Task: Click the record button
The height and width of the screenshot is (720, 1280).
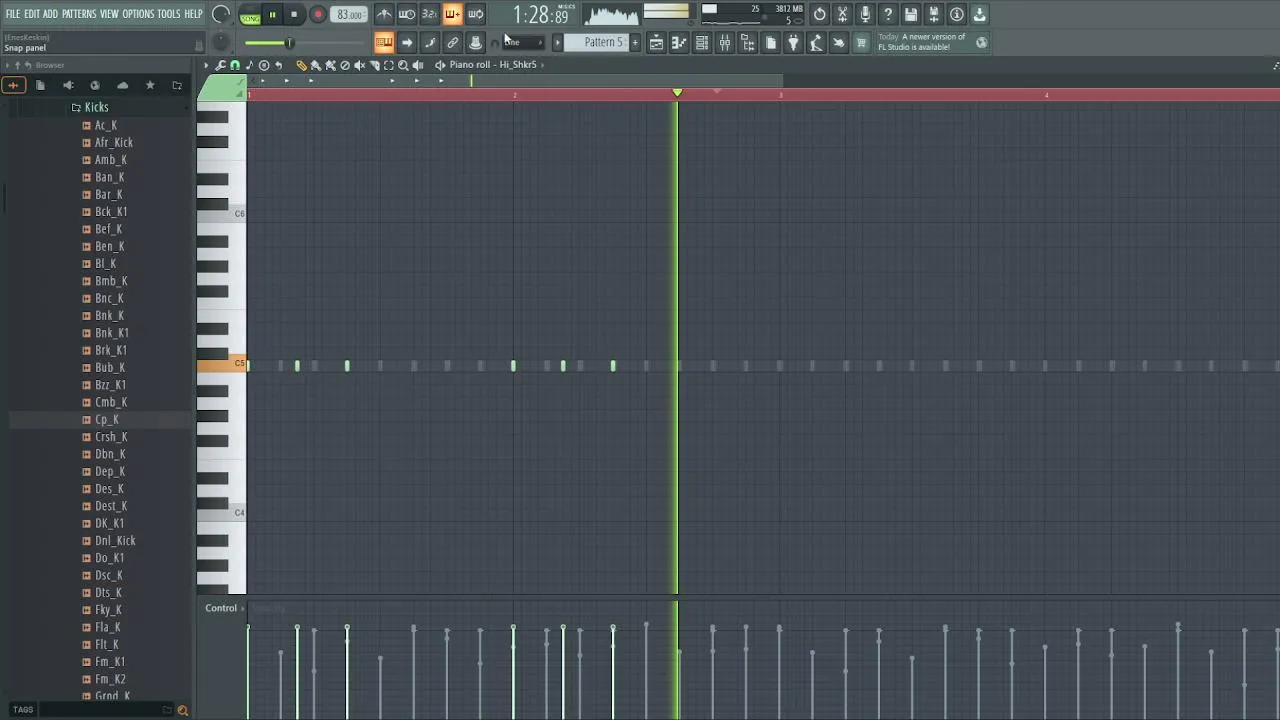Action: point(318,15)
